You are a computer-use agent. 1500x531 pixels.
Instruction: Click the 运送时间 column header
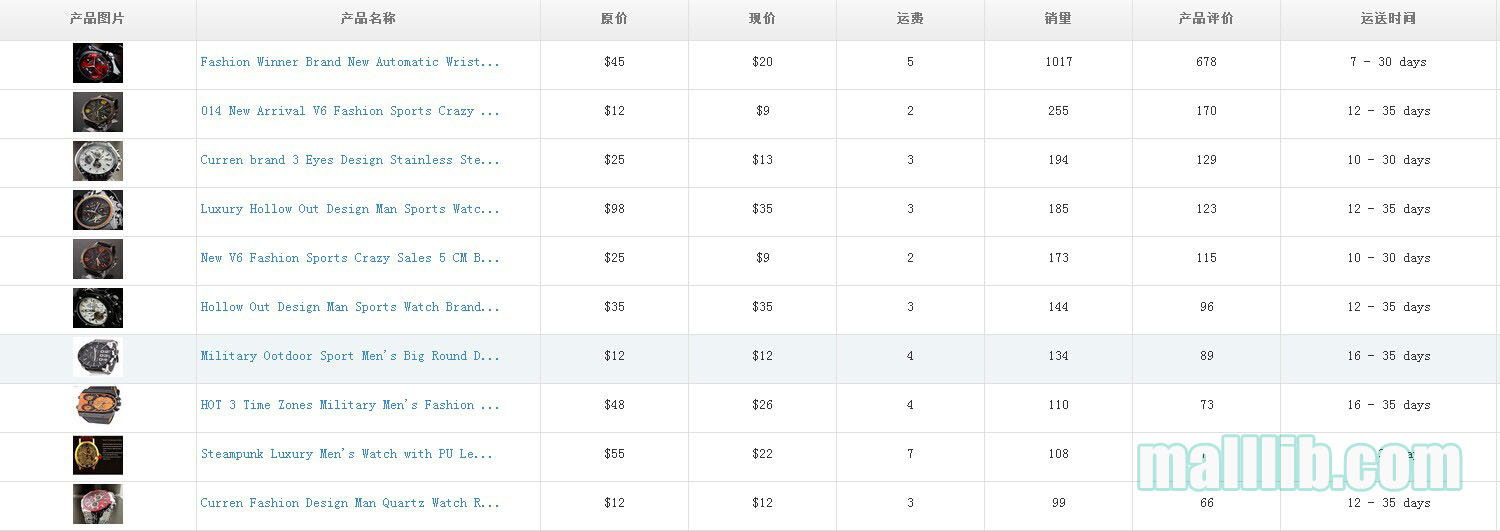[x=1388, y=19]
